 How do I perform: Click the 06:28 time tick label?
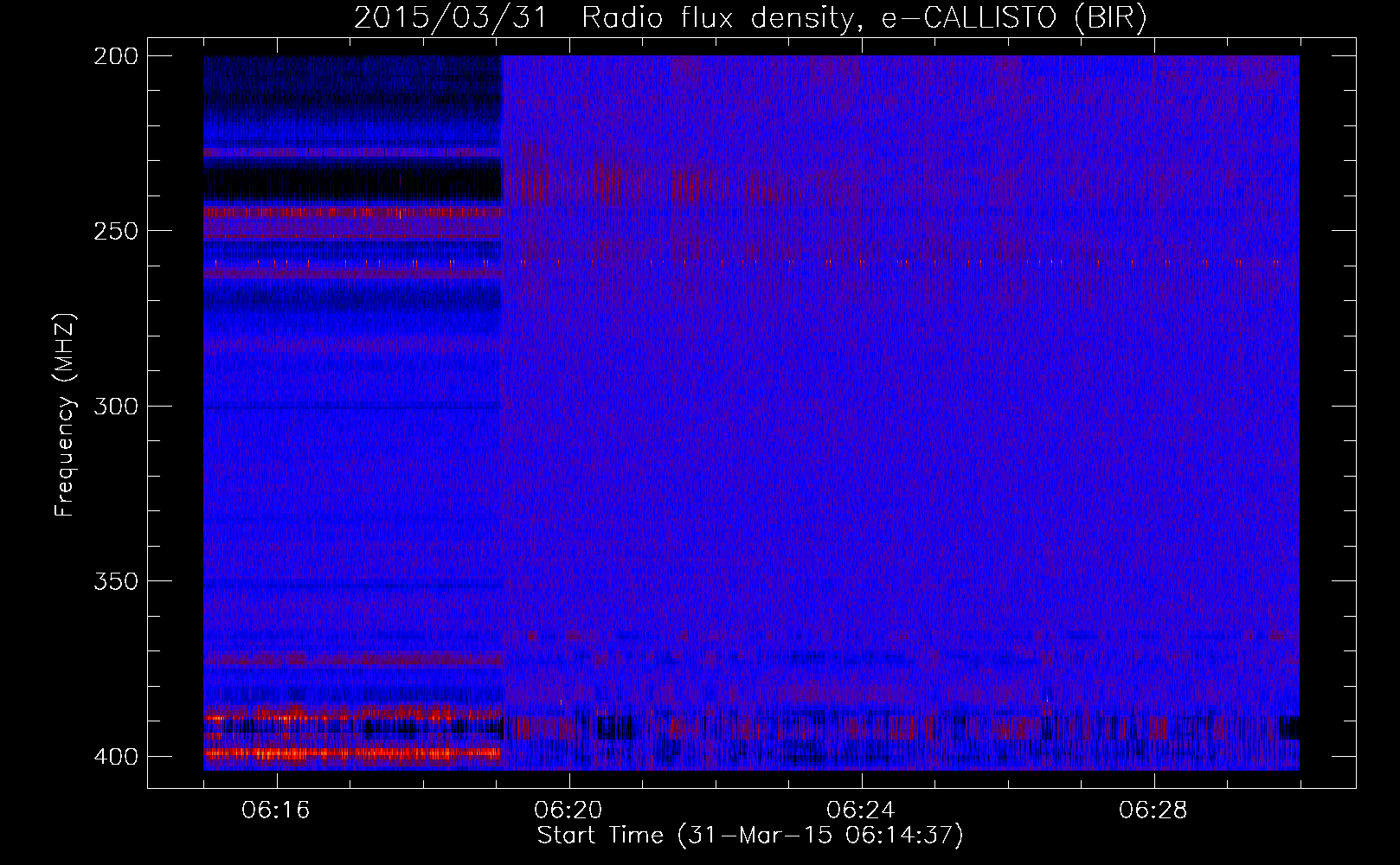point(1153,810)
